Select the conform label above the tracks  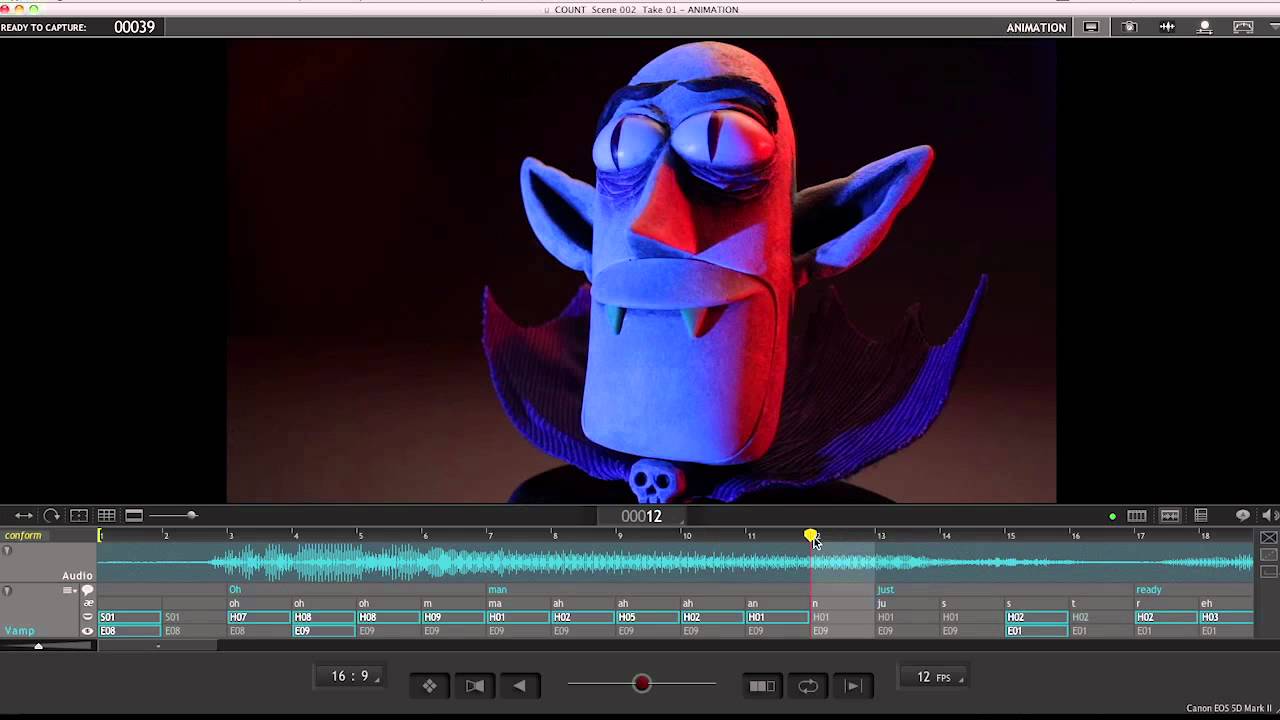(x=23, y=535)
